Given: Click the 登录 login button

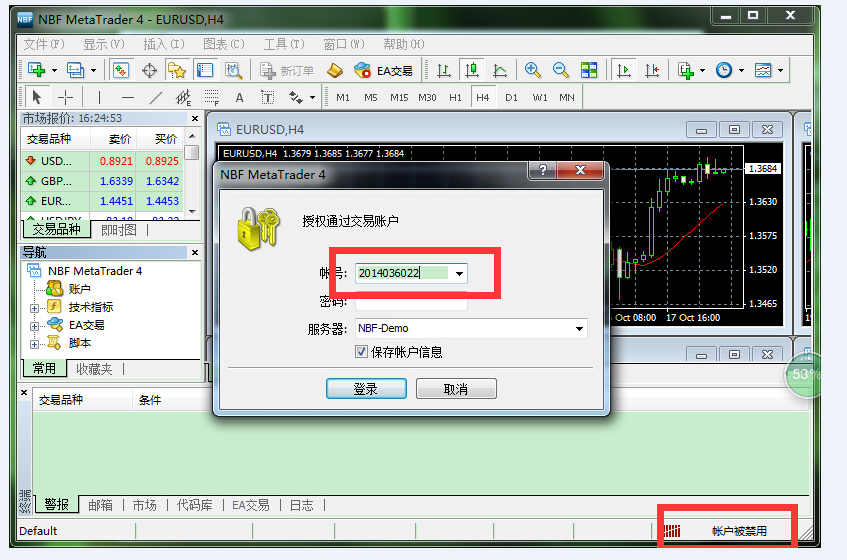Looking at the screenshot, I should click(x=366, y=389).
